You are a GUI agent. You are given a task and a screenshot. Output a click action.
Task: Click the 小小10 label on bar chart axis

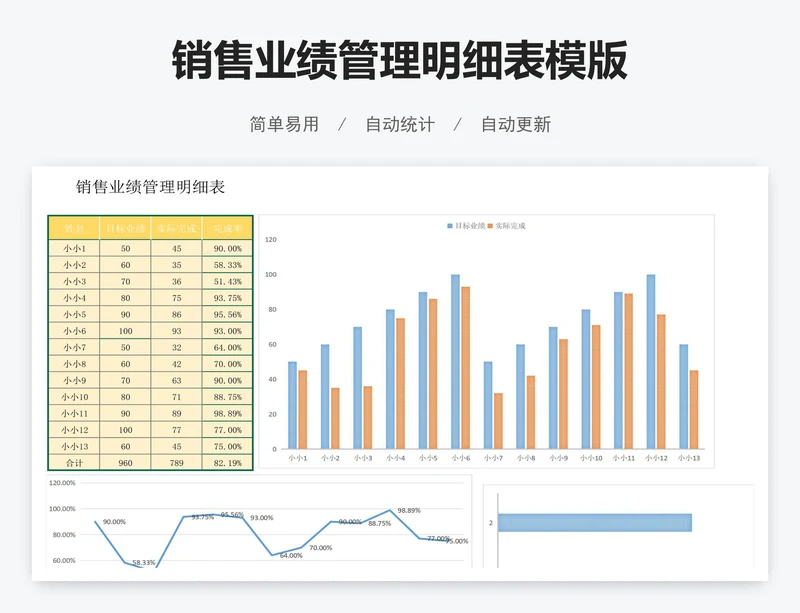point(591,458)
